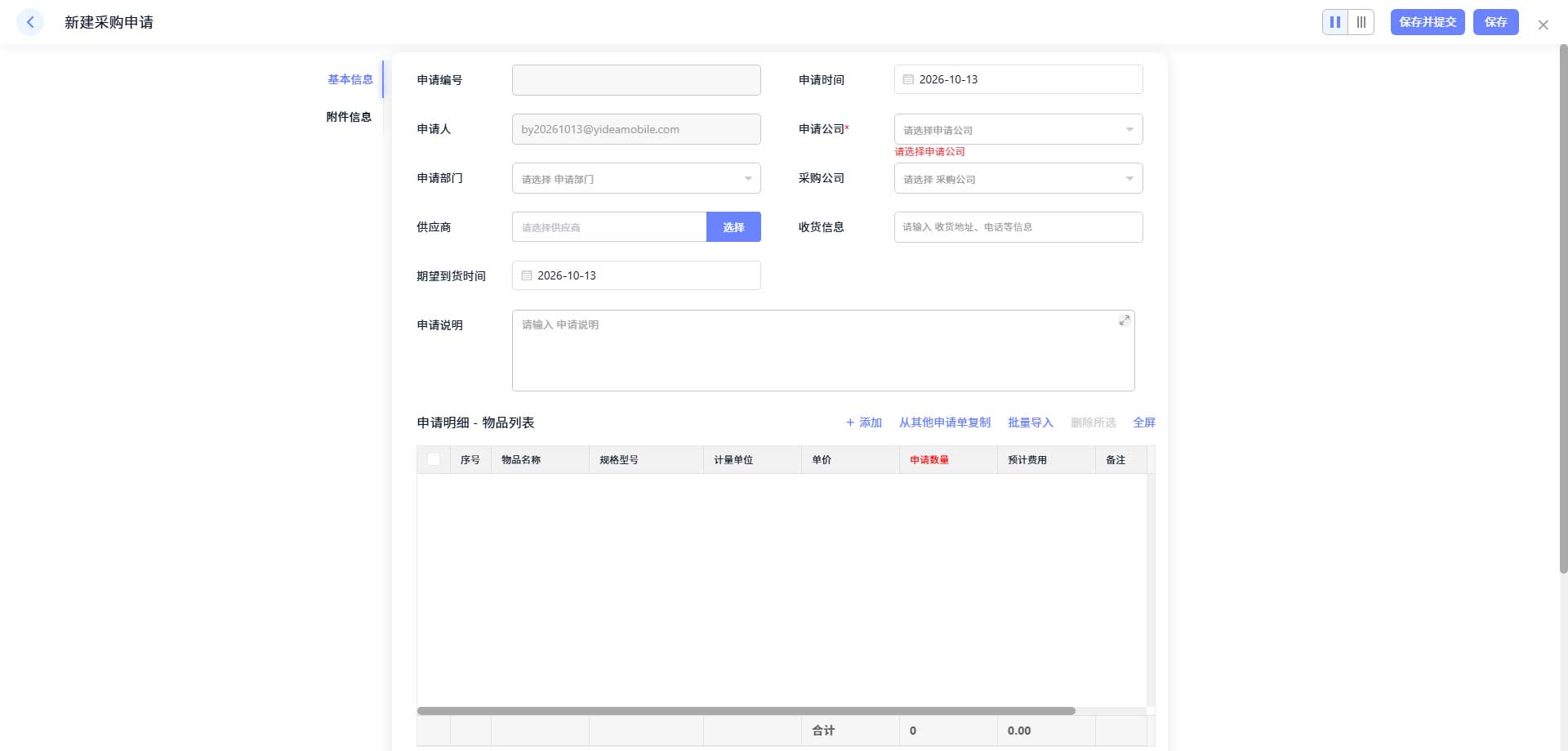Click the 批量导入 link
Image resolution: width=1568 pixels, height=751 pixels.
point(1031,422)
